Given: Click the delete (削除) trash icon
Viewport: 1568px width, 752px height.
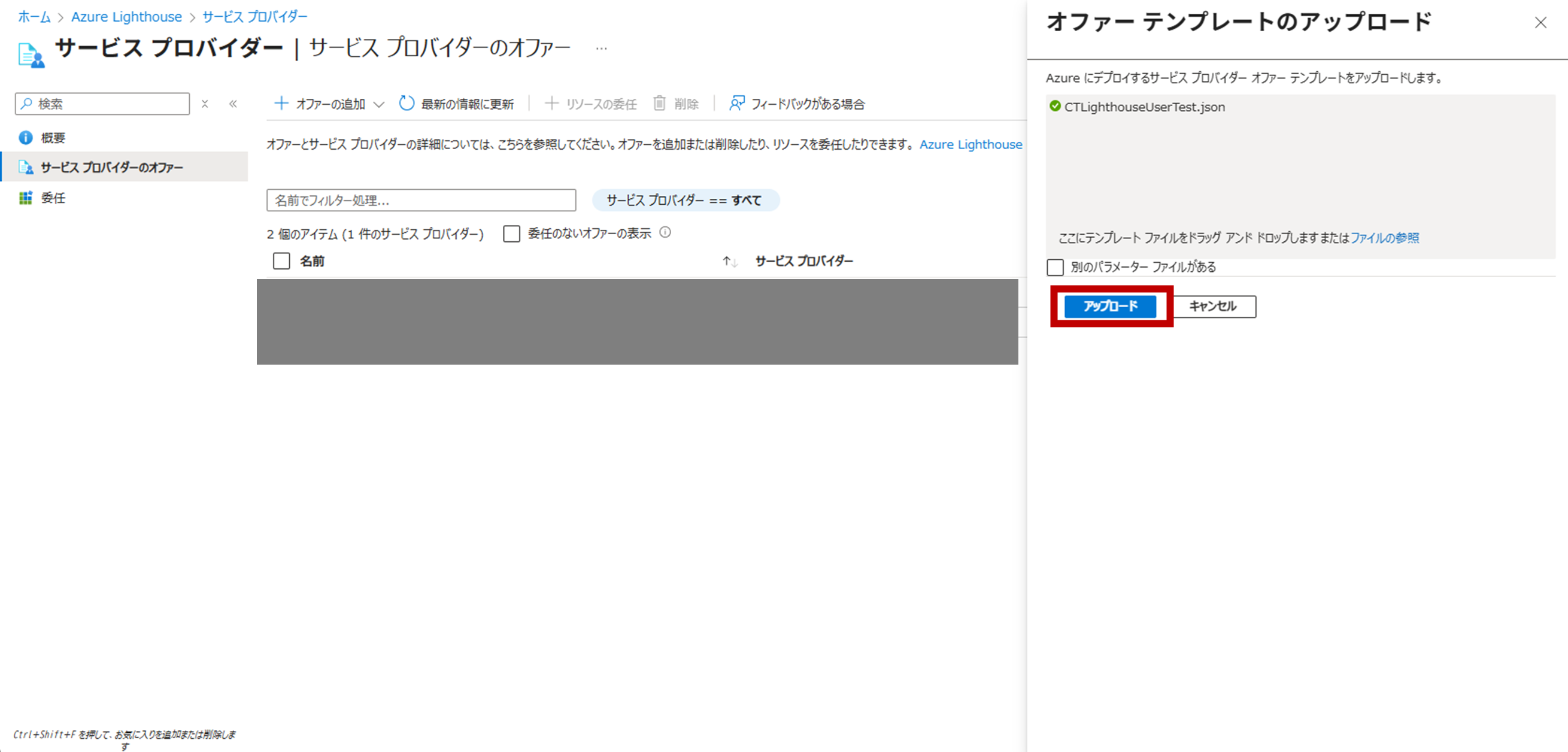Looking at the screenshot, I should coord(659,104).
